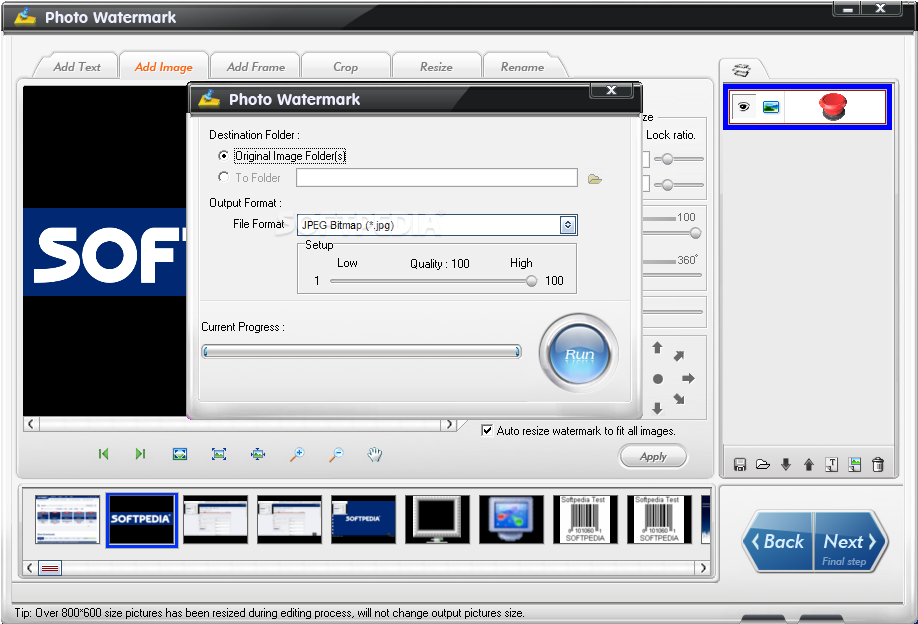Click the JPEG quality slider handle
This screenshot has width=918, height=624.
(532, 281)
